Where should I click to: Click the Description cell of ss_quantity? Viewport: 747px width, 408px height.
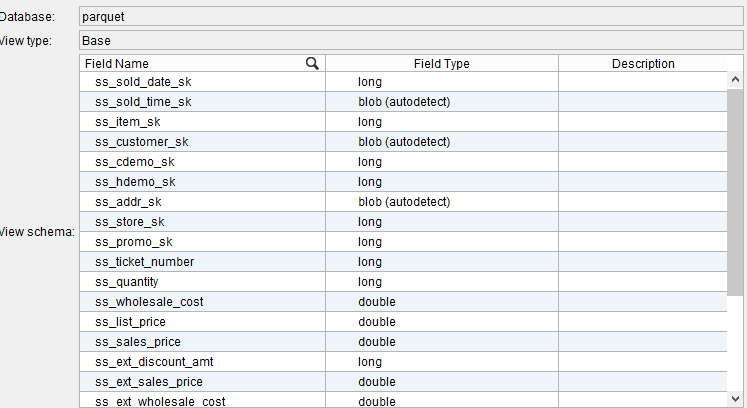[x=643, y=282]
